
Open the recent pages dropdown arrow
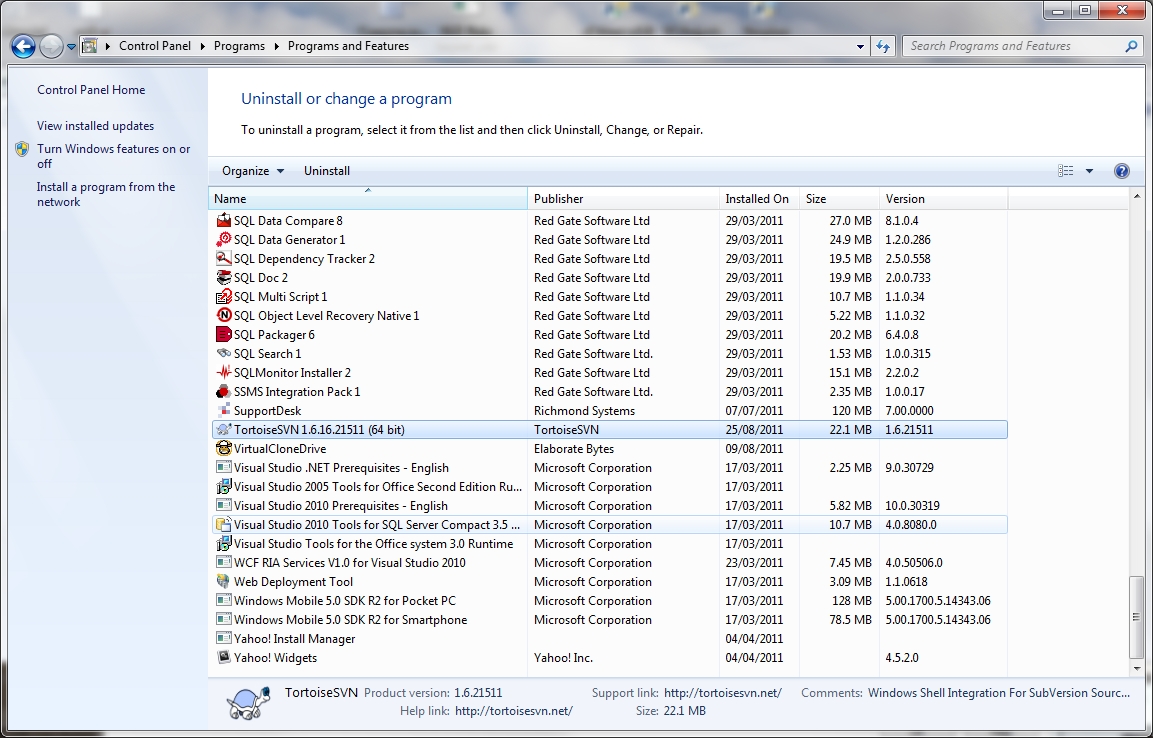71,46
